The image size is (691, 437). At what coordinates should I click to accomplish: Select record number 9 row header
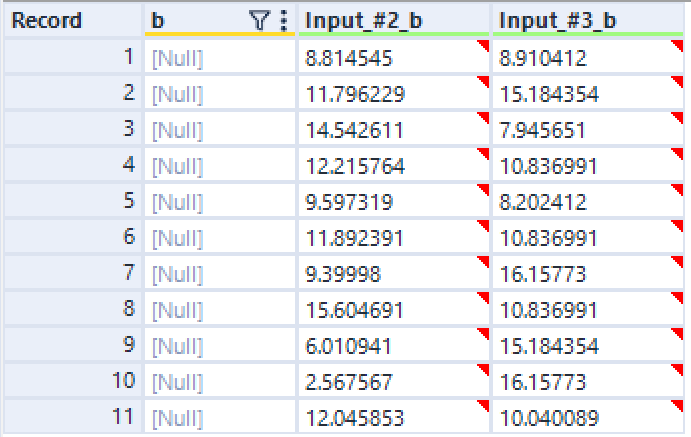73,344
